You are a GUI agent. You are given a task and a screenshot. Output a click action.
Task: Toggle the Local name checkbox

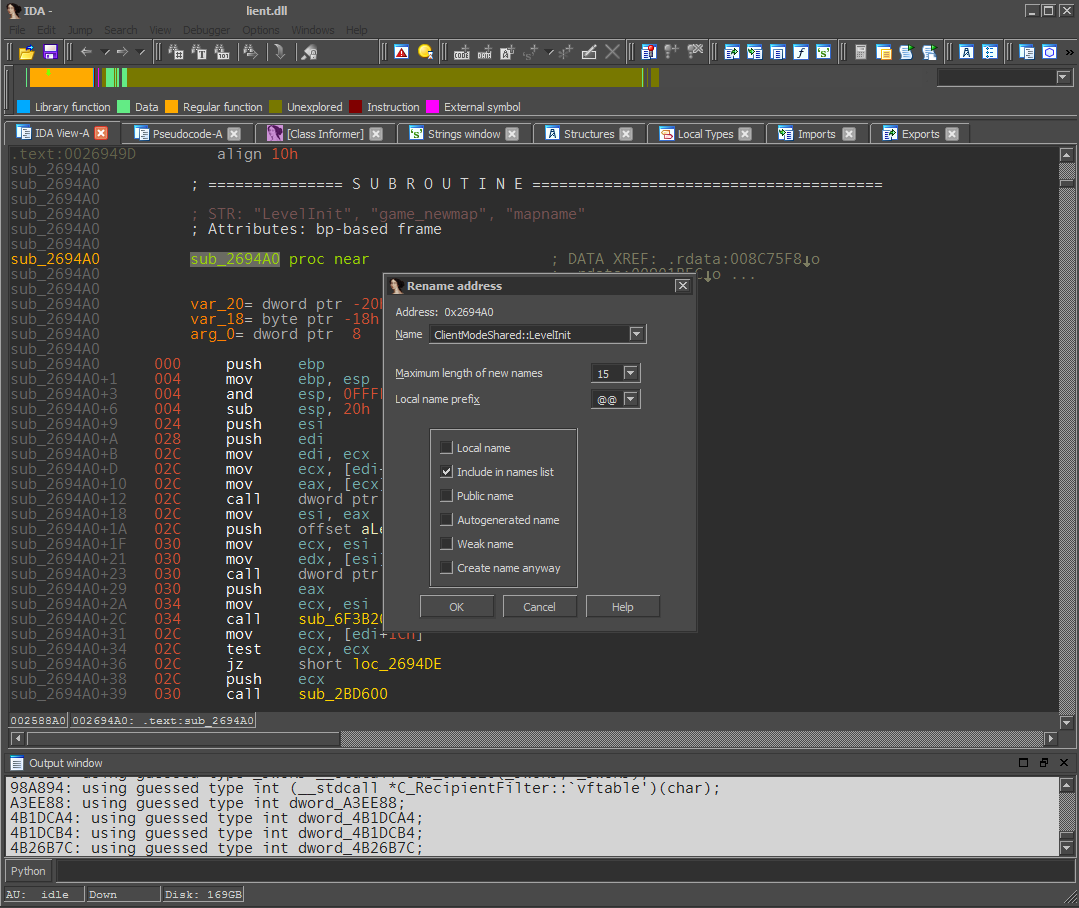[x=446, y=448]
